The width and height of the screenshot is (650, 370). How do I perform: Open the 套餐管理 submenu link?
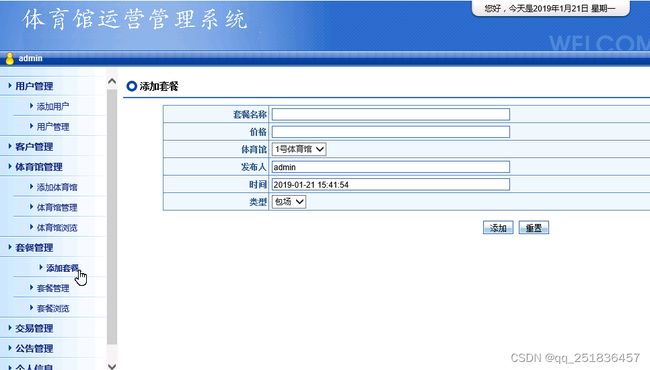pyautogui.click(x=53, y=288)
